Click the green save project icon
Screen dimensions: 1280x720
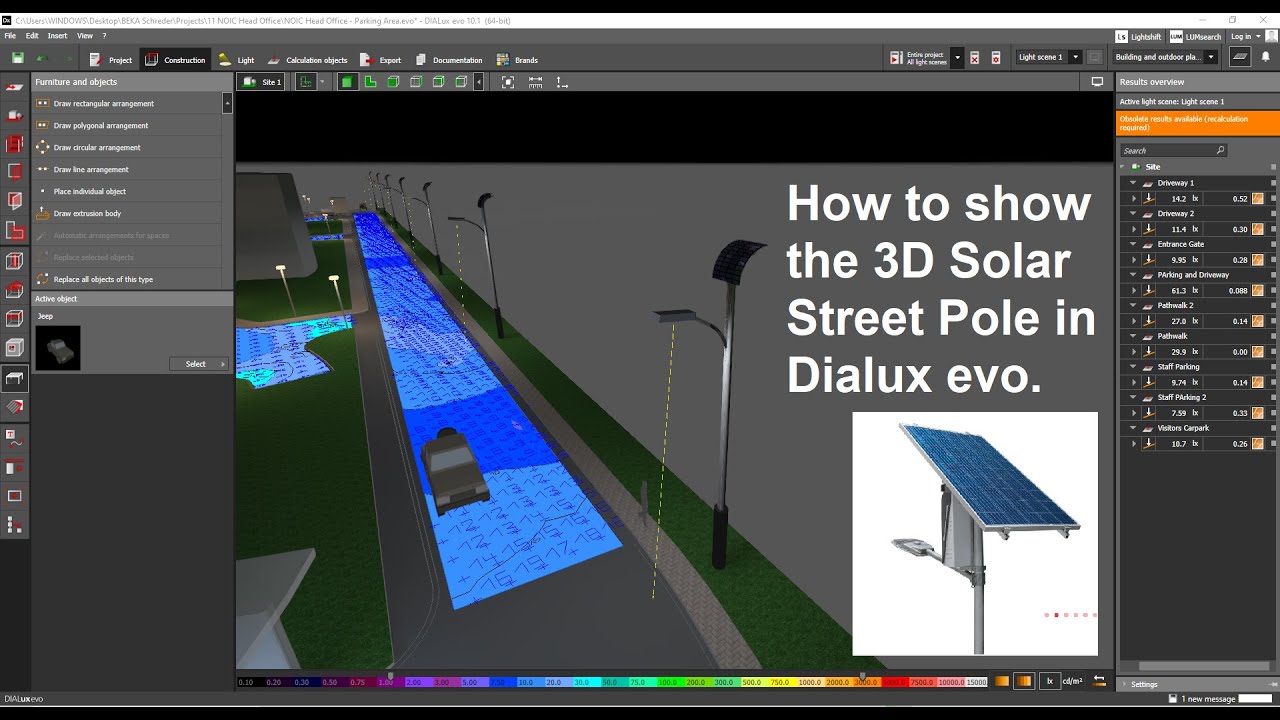click(x=18, y=59)
